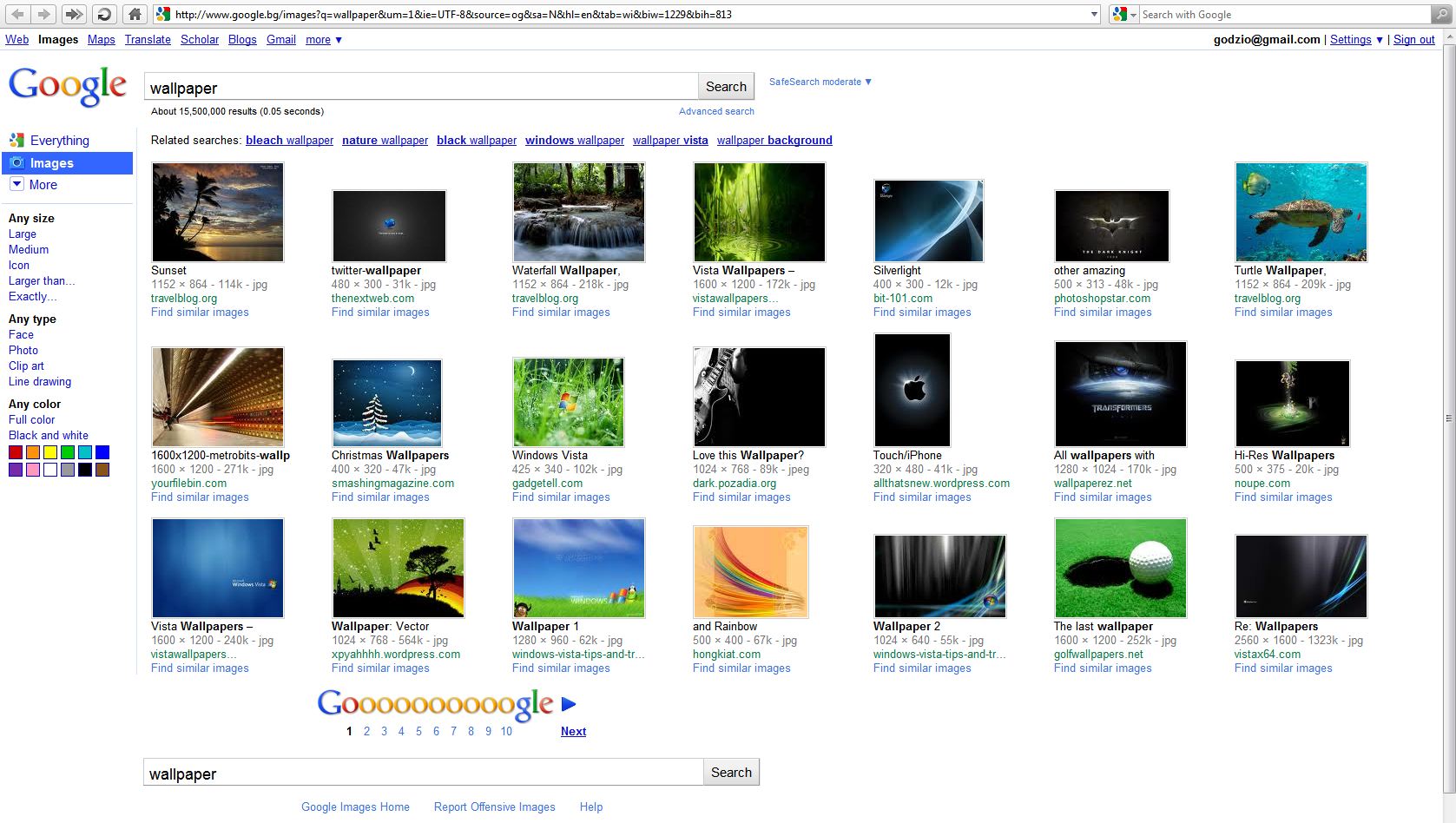
Task: Click the top Search button
Action: click(726, 87)
